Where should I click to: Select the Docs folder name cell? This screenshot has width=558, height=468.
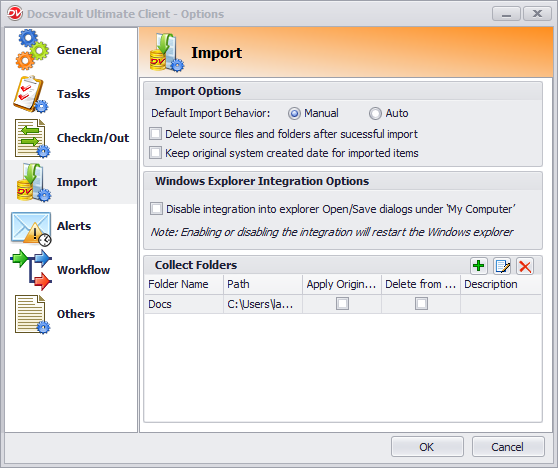(184, 304)
